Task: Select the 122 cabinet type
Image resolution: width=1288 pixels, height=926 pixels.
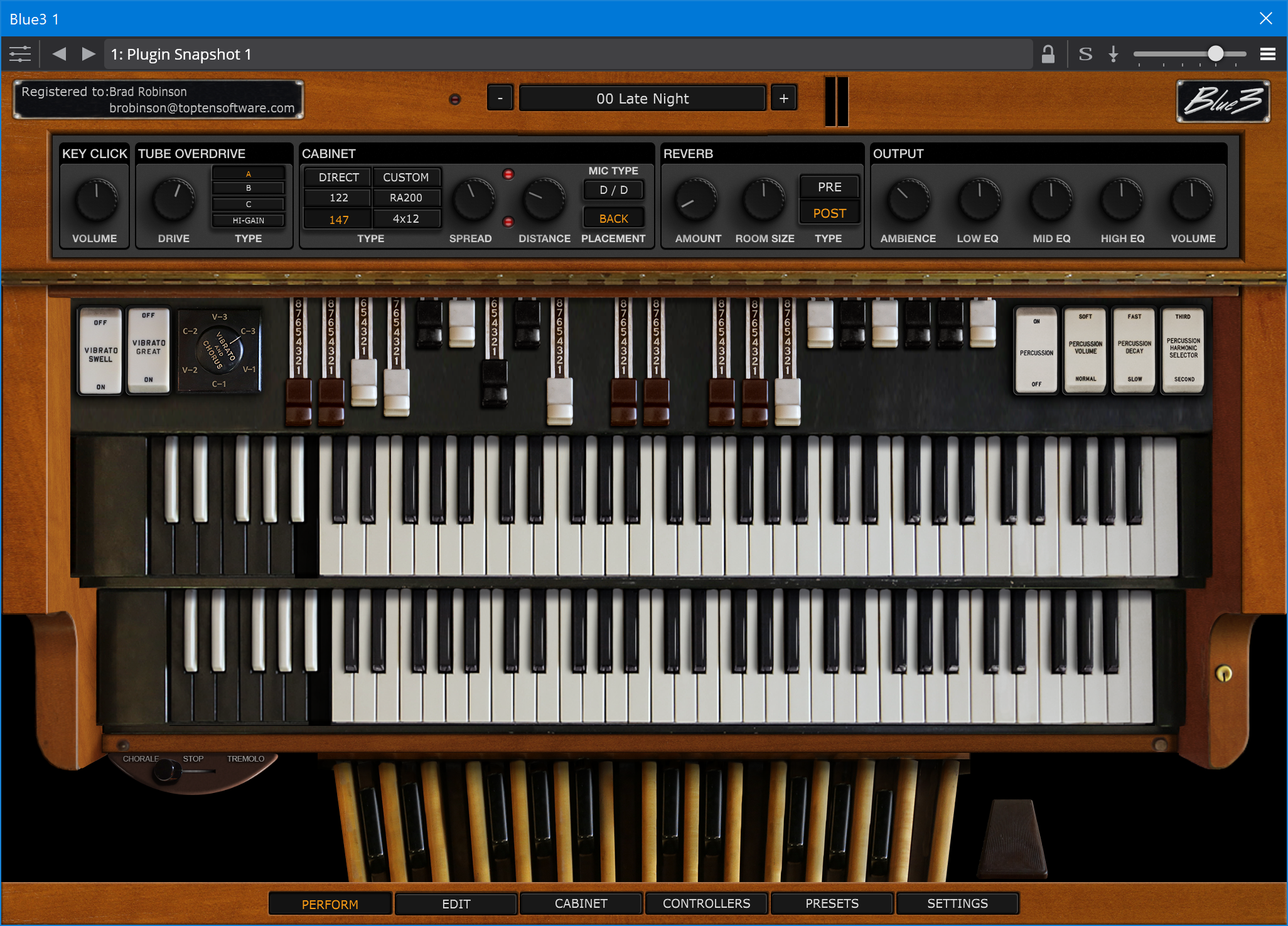Action: pyautogui.click(x=338, y=198)
